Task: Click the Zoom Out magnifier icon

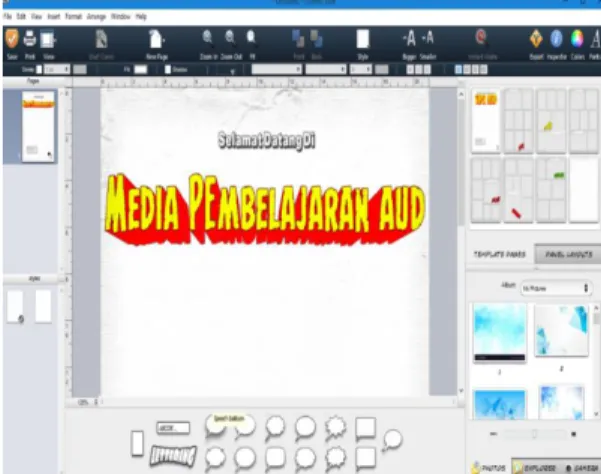Action: pos(230,38)
